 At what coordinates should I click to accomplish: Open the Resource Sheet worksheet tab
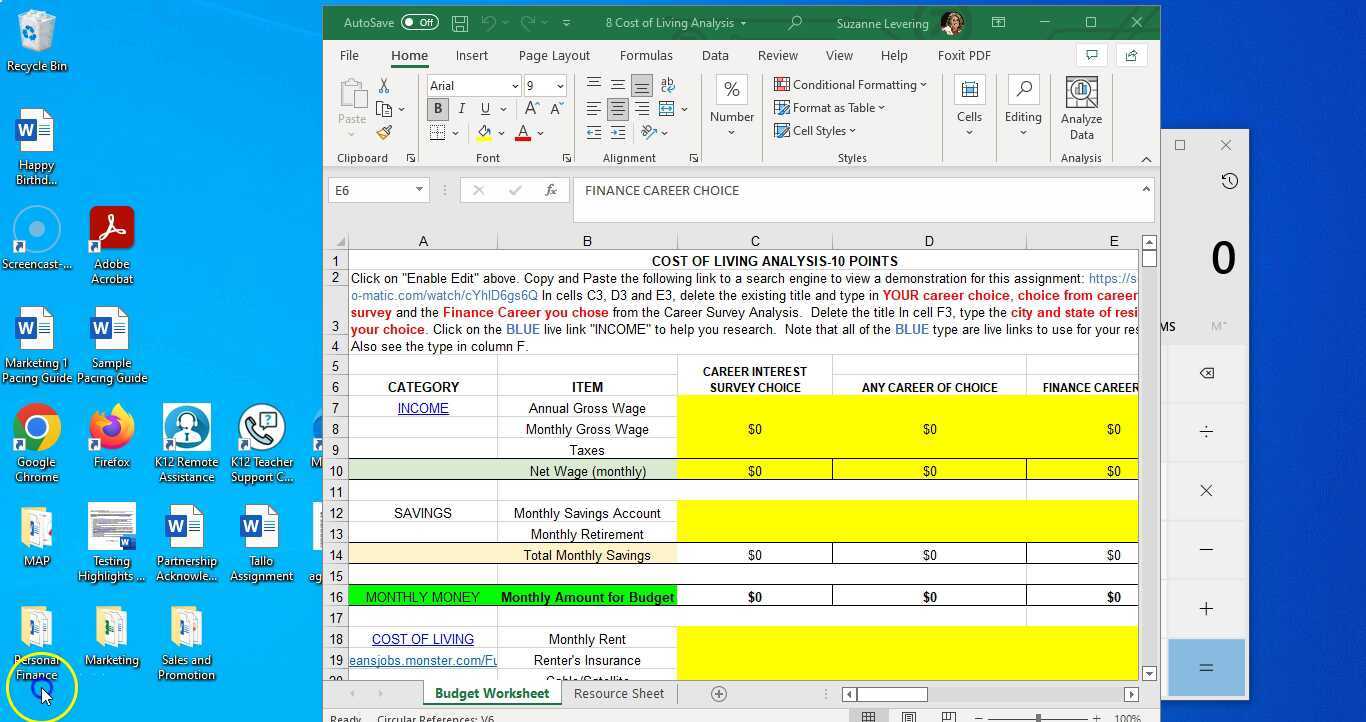[619, 693]
